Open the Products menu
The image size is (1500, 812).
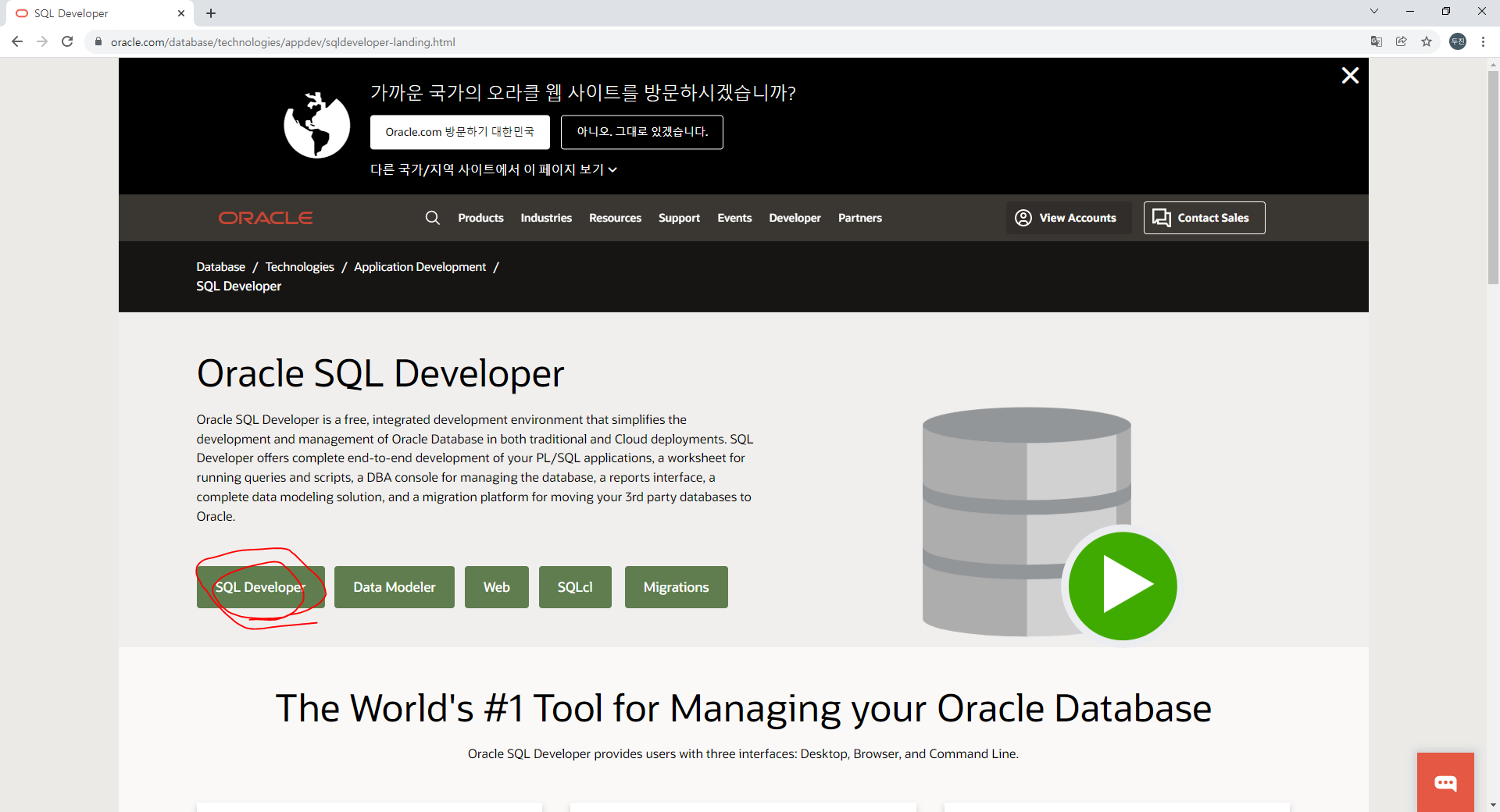(x=480, y=218)
